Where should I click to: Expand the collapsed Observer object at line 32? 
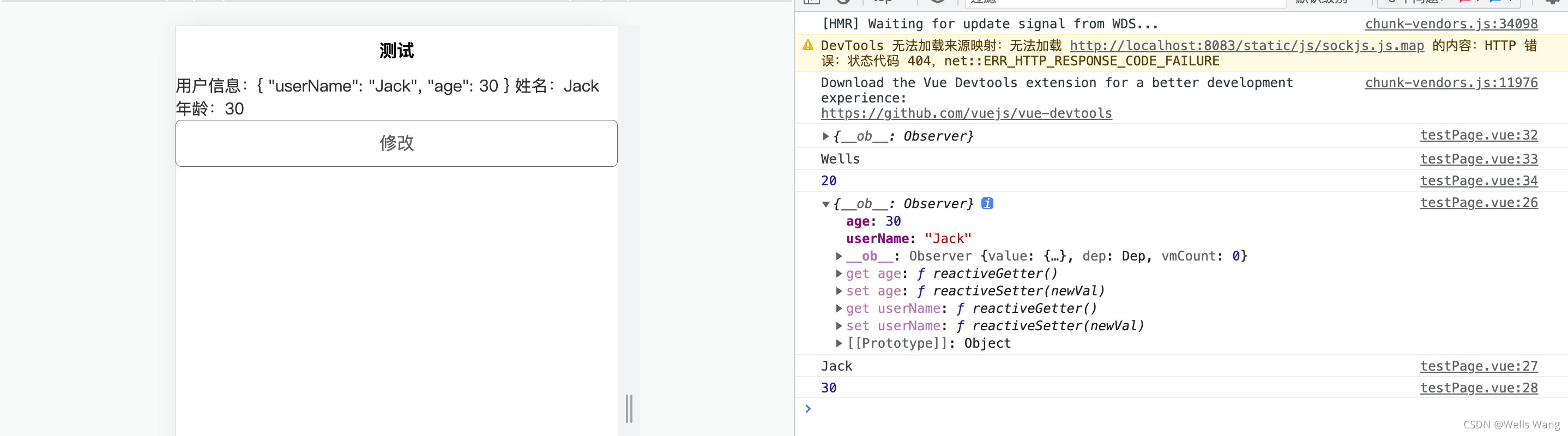point(825,136)
